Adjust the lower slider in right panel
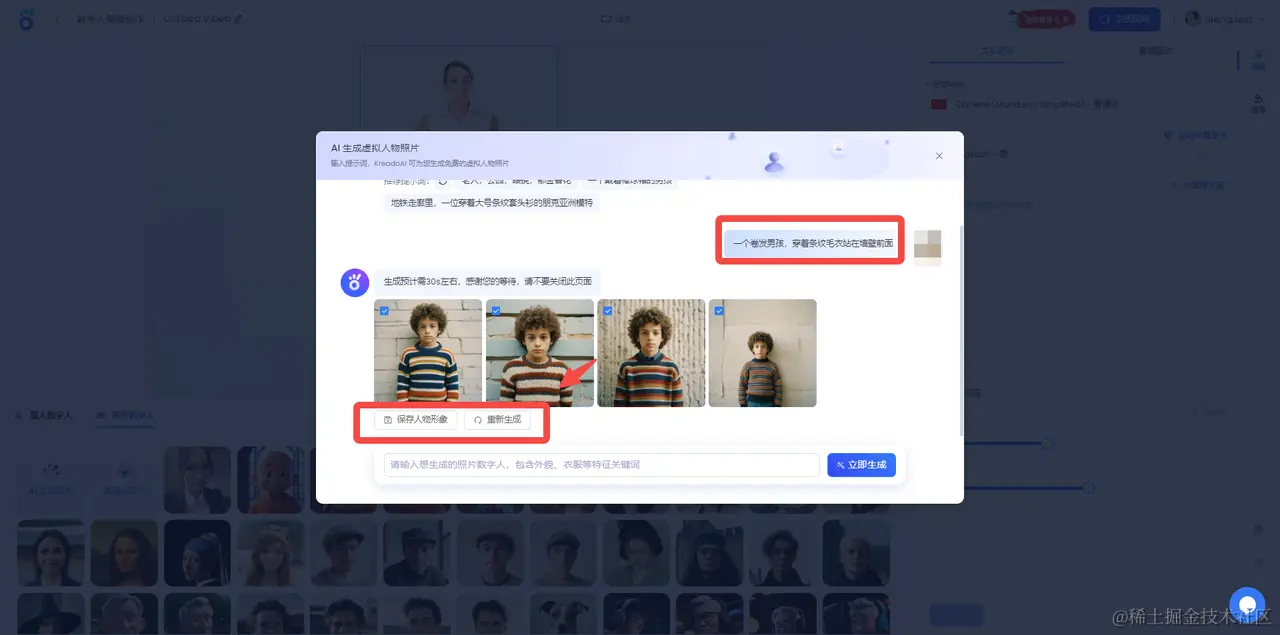 click(x=1089, y=488)
